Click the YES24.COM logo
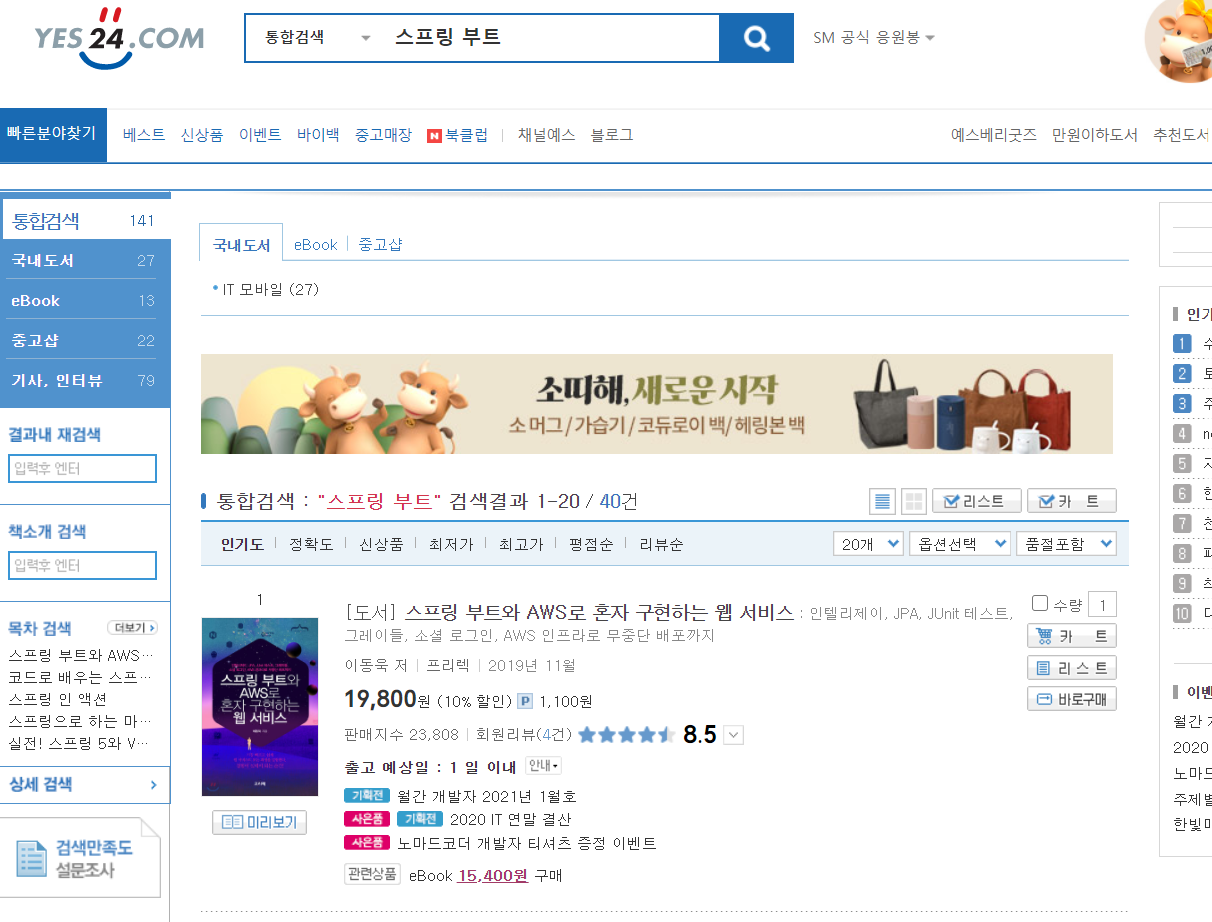Screen dimensions: 1212x922 pyautogui.click(x=118, y=38)
